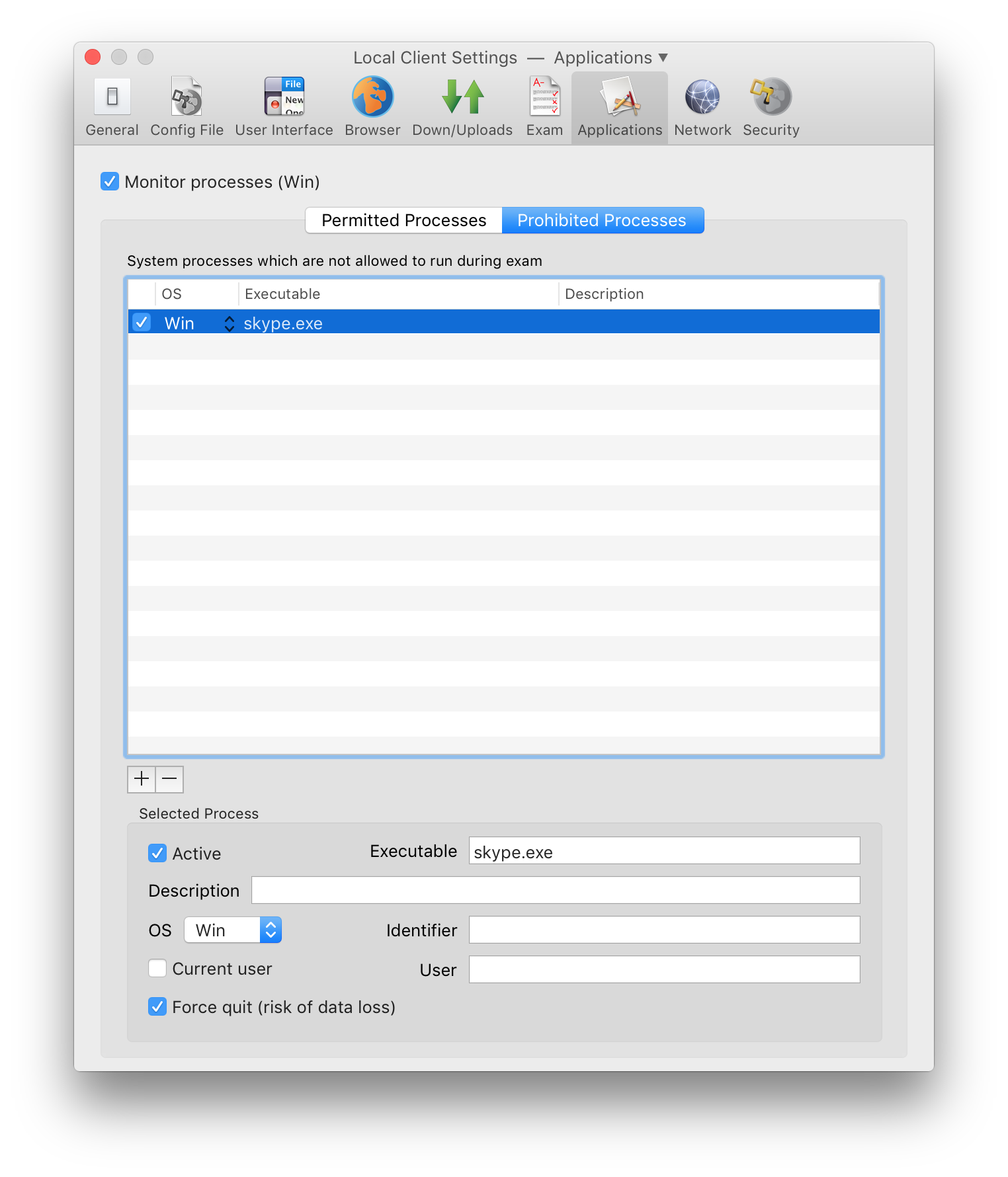Enable the Current user checkbox
1008x1177 pixels.
click(157, 968)
